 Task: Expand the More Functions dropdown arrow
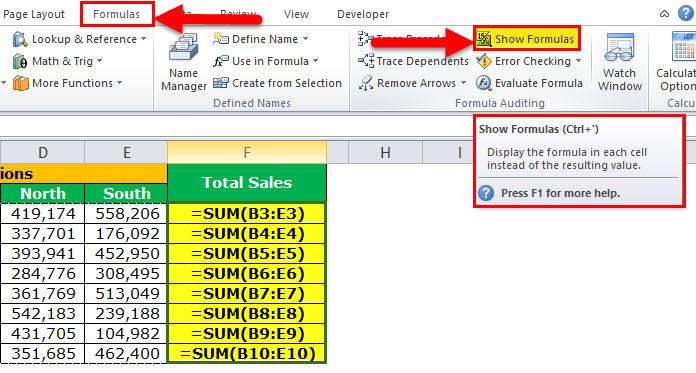coord(119,83)
